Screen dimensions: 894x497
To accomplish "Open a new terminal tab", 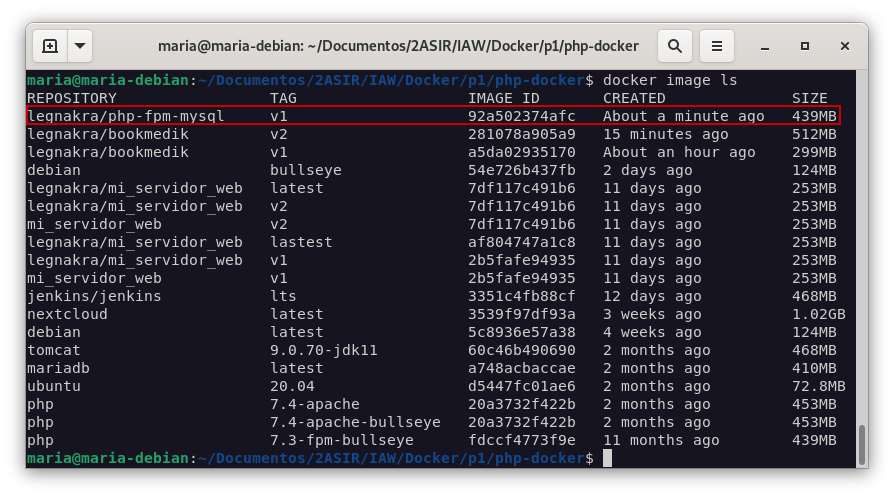I will 50,46.
